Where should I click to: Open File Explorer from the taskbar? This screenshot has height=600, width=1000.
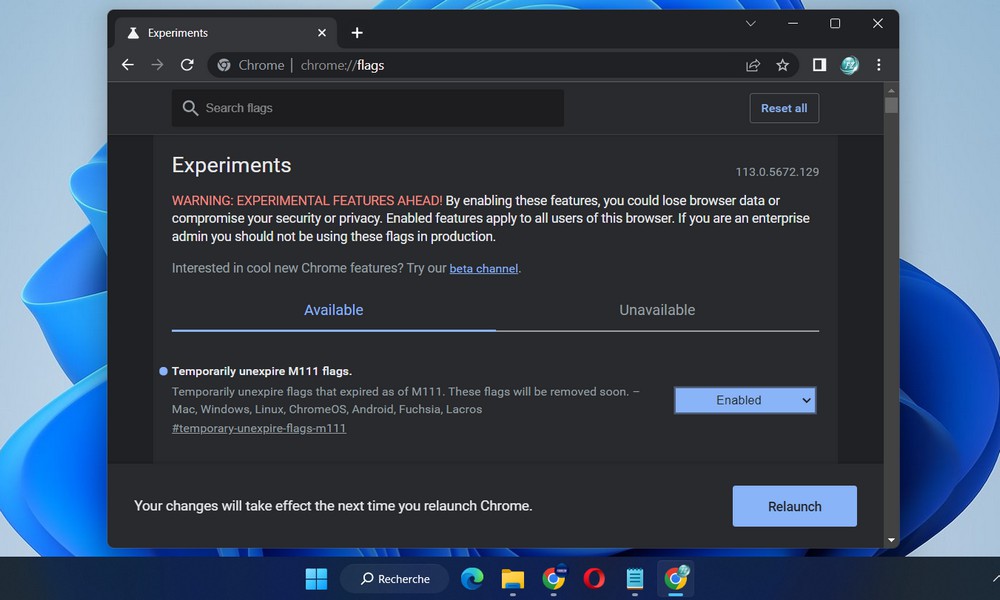[x=513, y=579]
